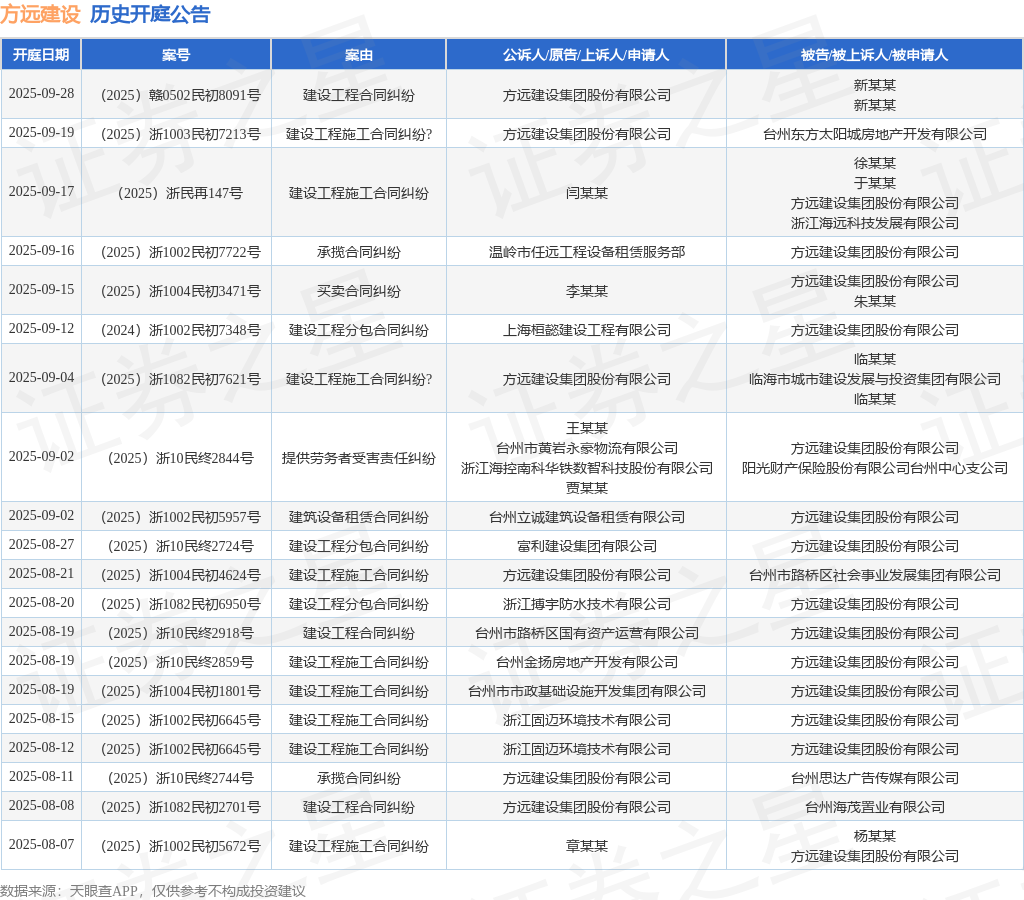Select plaintiff 台州立诚建筑设备租赁有限公司

point(586,517)
